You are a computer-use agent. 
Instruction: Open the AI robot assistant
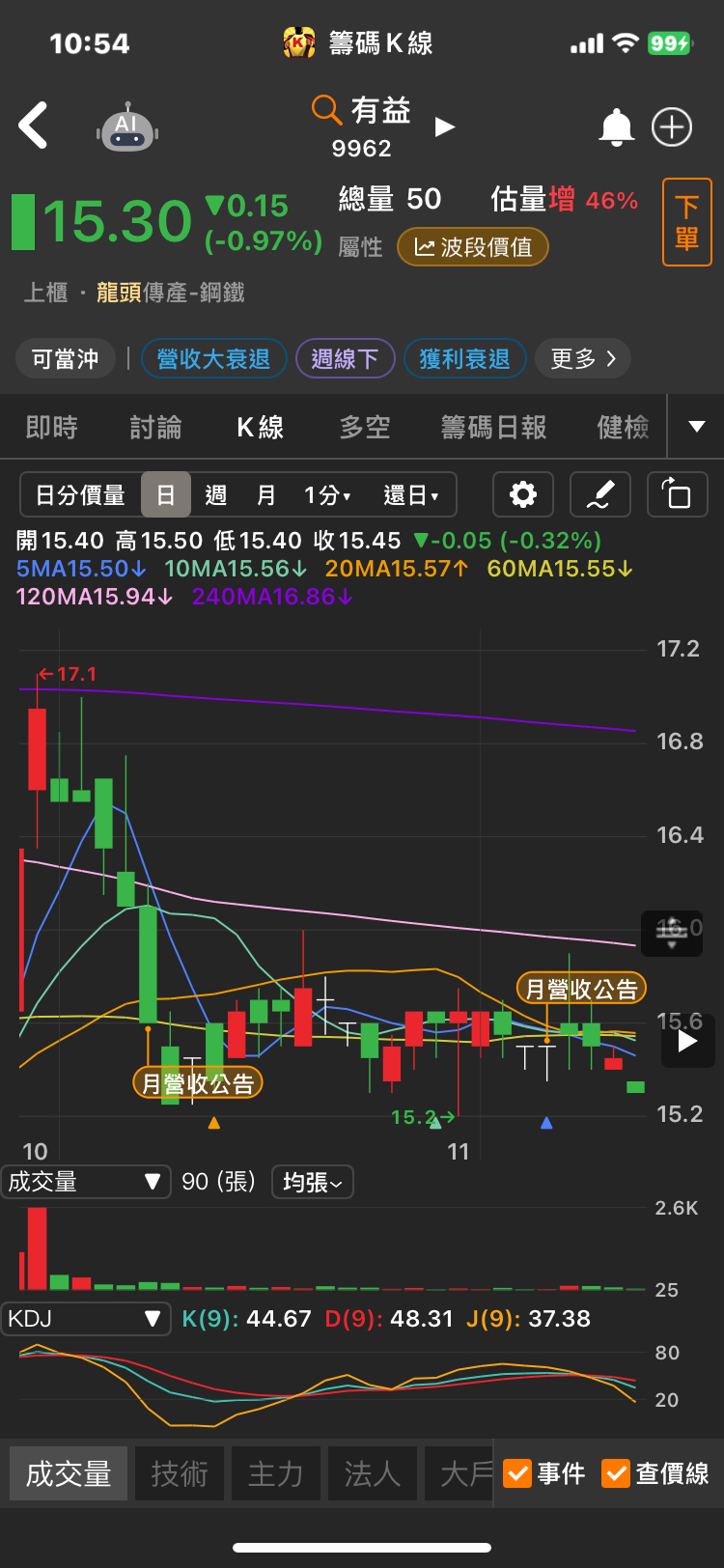click(127, 127)
